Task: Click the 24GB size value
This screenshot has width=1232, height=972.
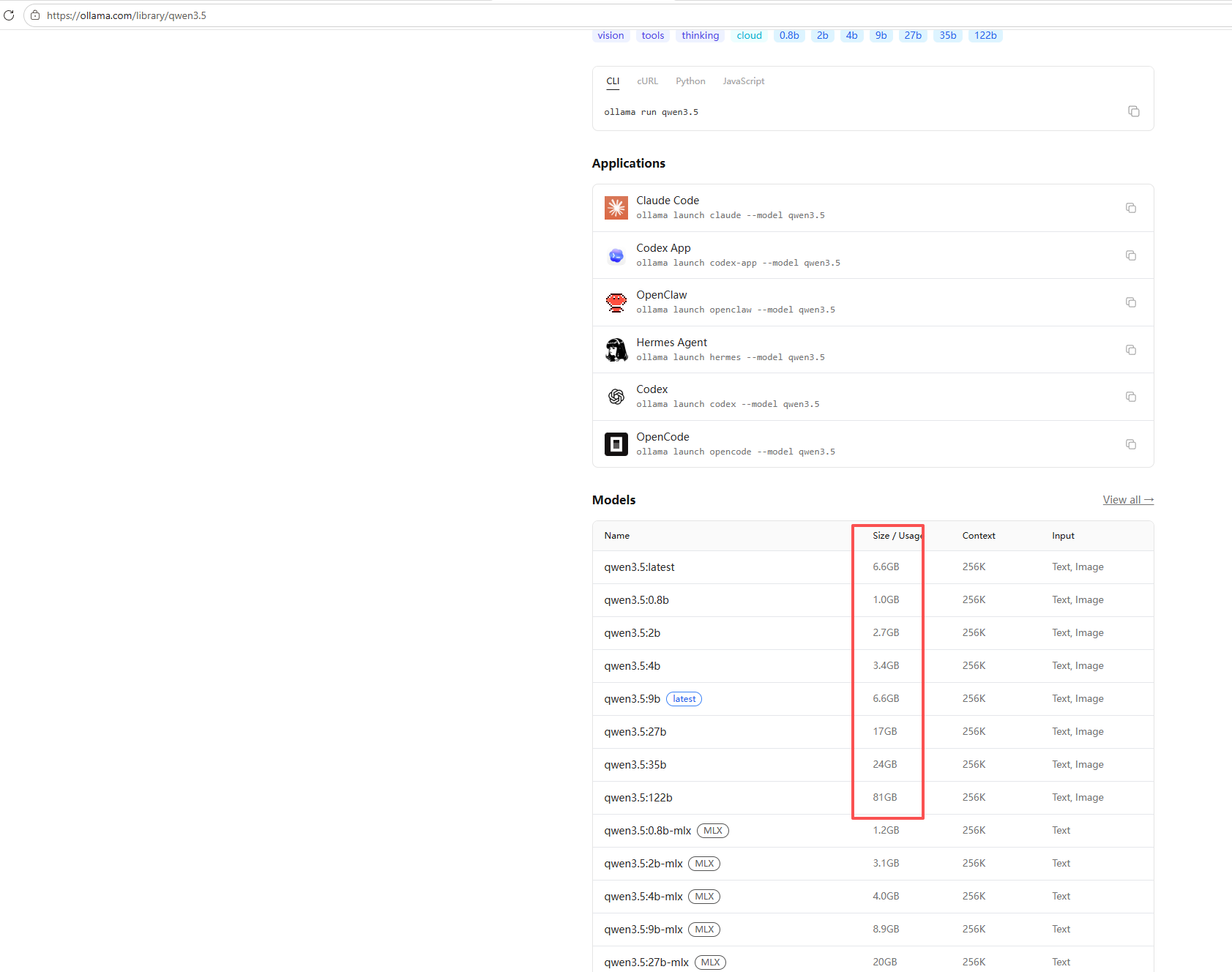Action: [884, 765]
